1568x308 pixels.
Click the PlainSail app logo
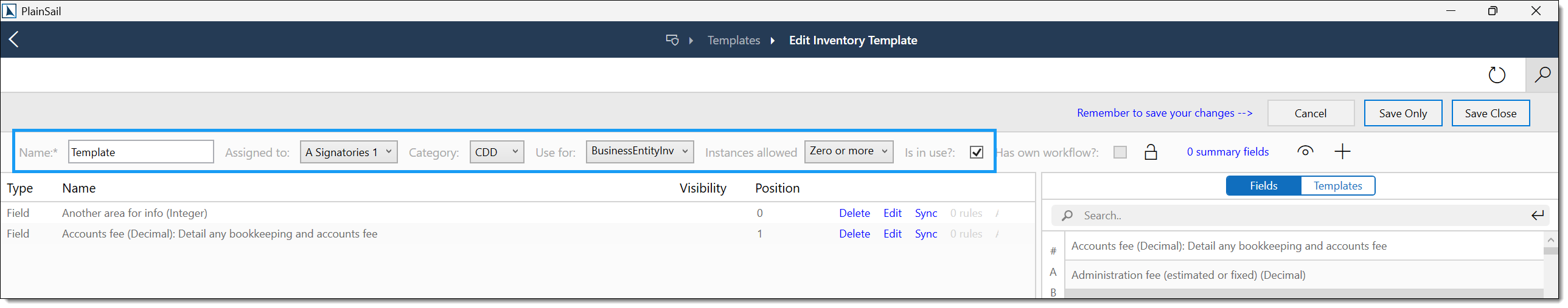pos(10,11)
